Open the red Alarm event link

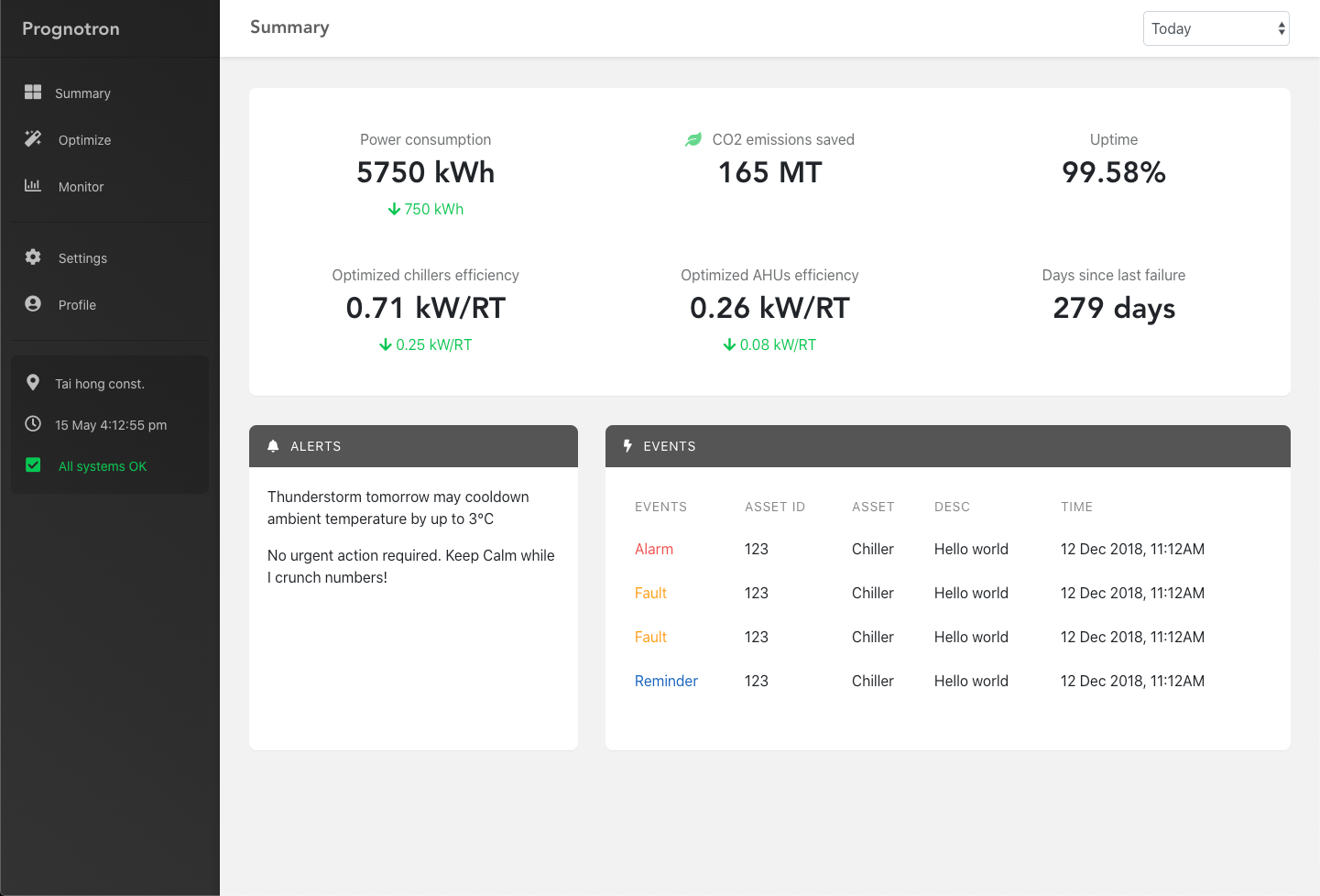654,549
